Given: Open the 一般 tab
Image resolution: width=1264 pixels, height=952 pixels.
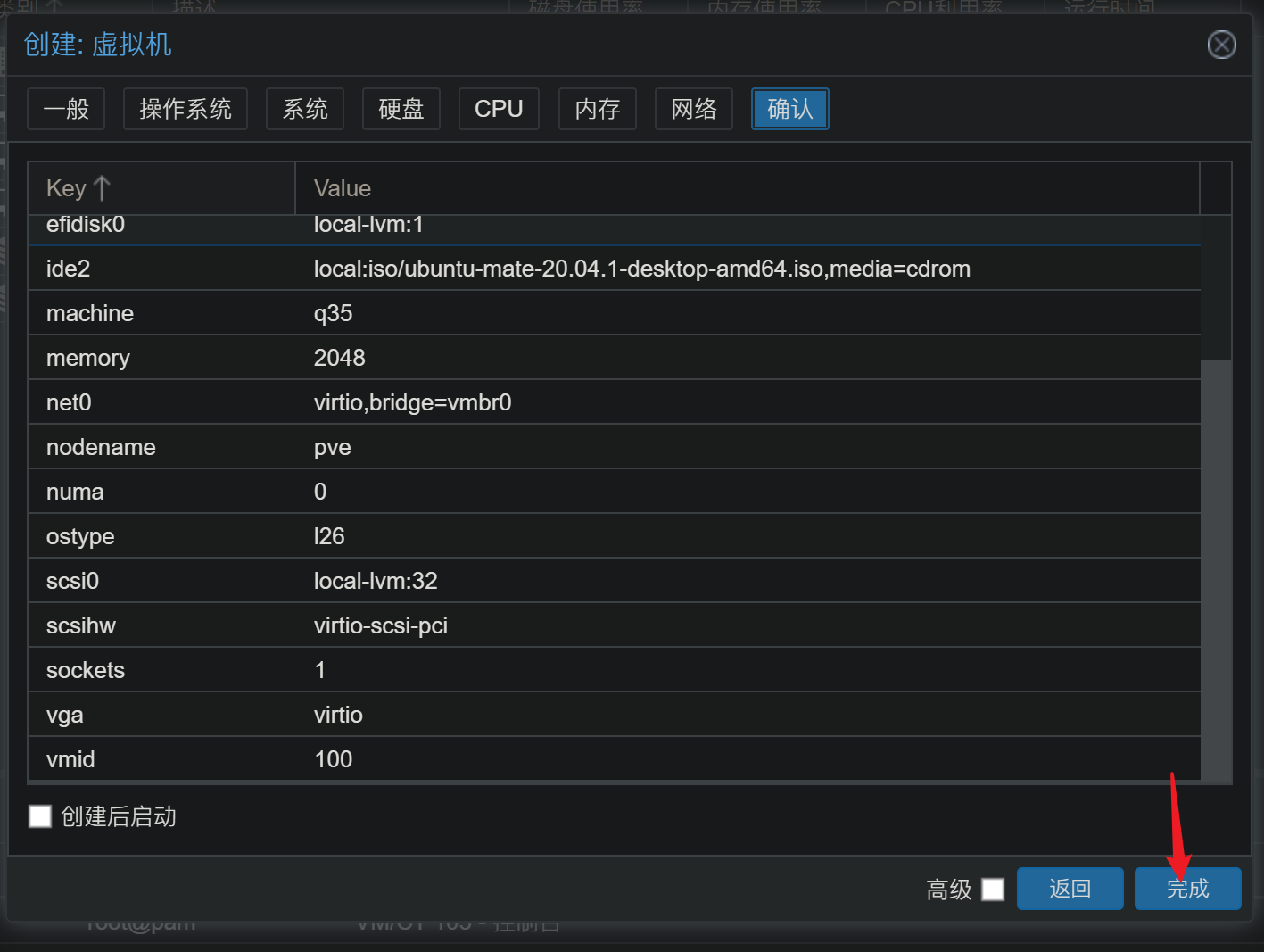Looking at the screenshot, I should click(x=66, y=109).
